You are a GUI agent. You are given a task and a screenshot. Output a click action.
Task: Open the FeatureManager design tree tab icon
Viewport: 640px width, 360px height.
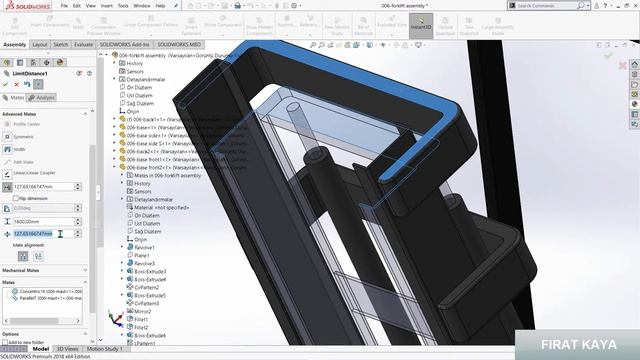click(7, 62)
